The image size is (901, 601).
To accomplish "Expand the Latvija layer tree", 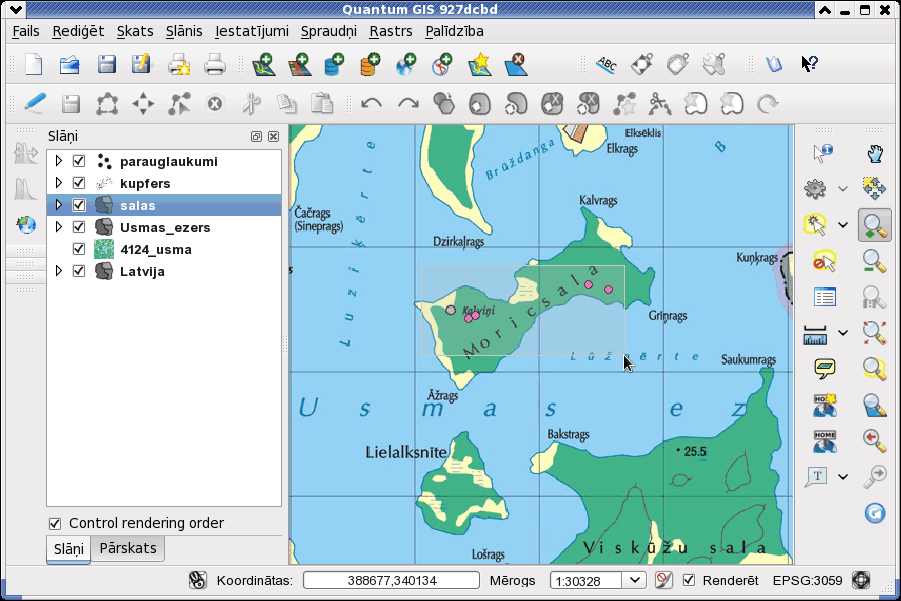I will [x=59, y=270].
